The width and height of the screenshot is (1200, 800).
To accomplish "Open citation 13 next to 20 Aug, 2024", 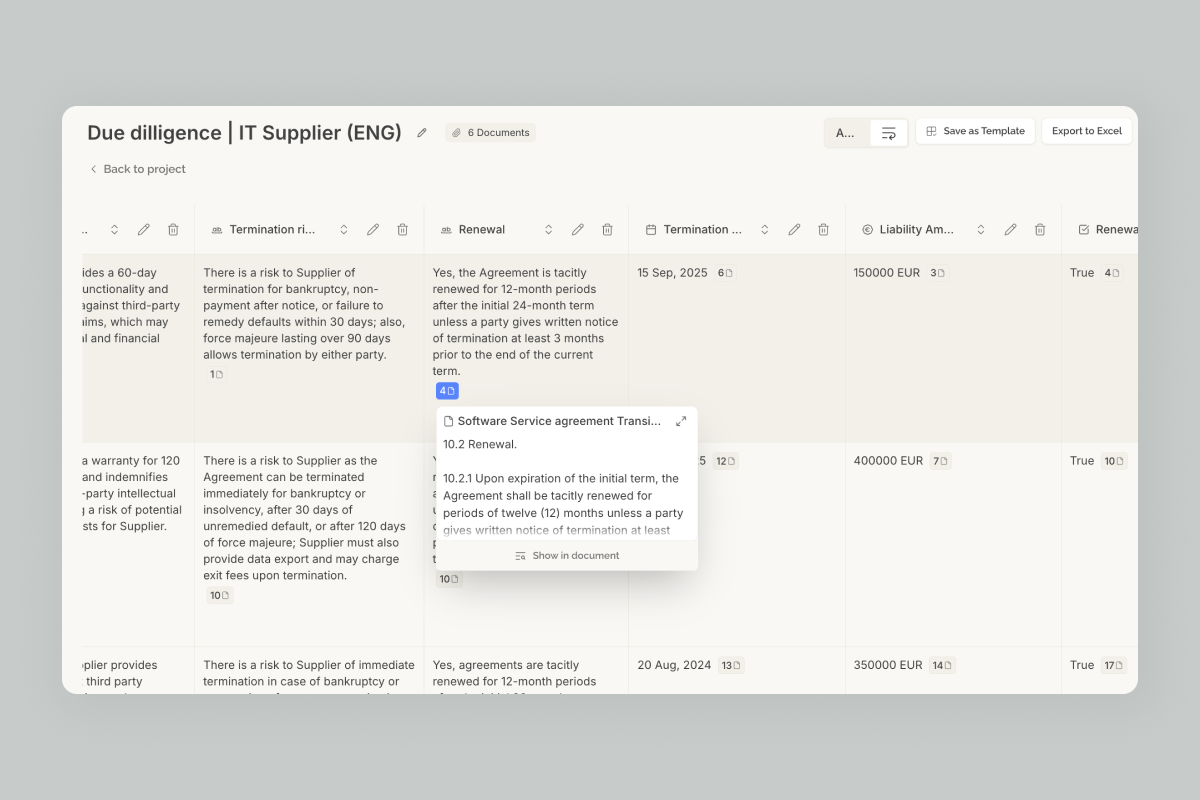I will click(732, 665).
